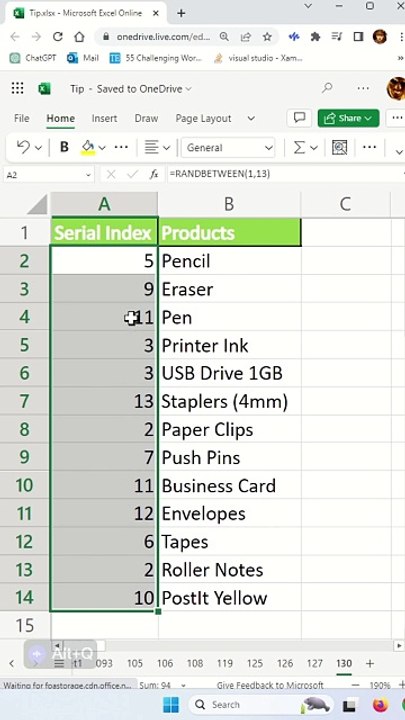Click the Name Box showing A2

48,174
